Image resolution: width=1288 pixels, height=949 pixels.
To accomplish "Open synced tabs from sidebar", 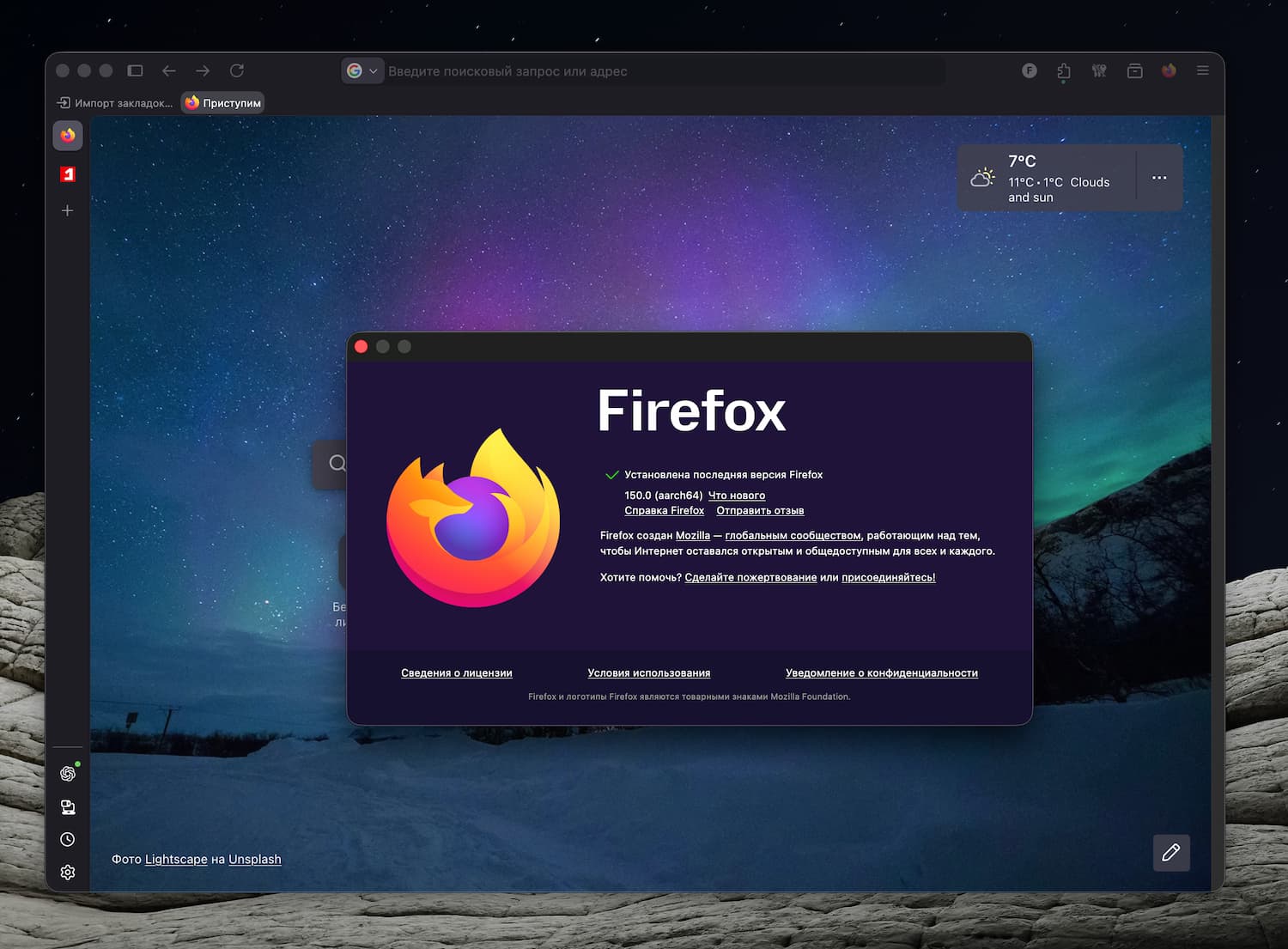I will (68, 806).
